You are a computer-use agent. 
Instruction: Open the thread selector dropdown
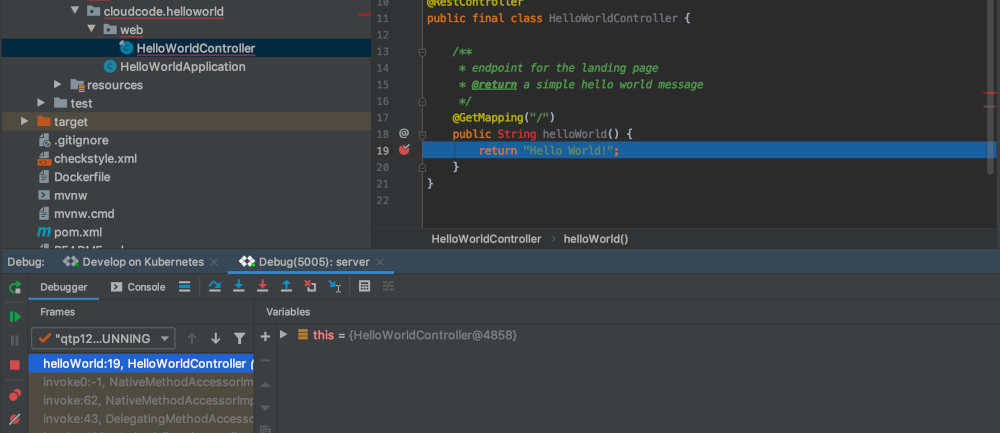coord(103,339)
